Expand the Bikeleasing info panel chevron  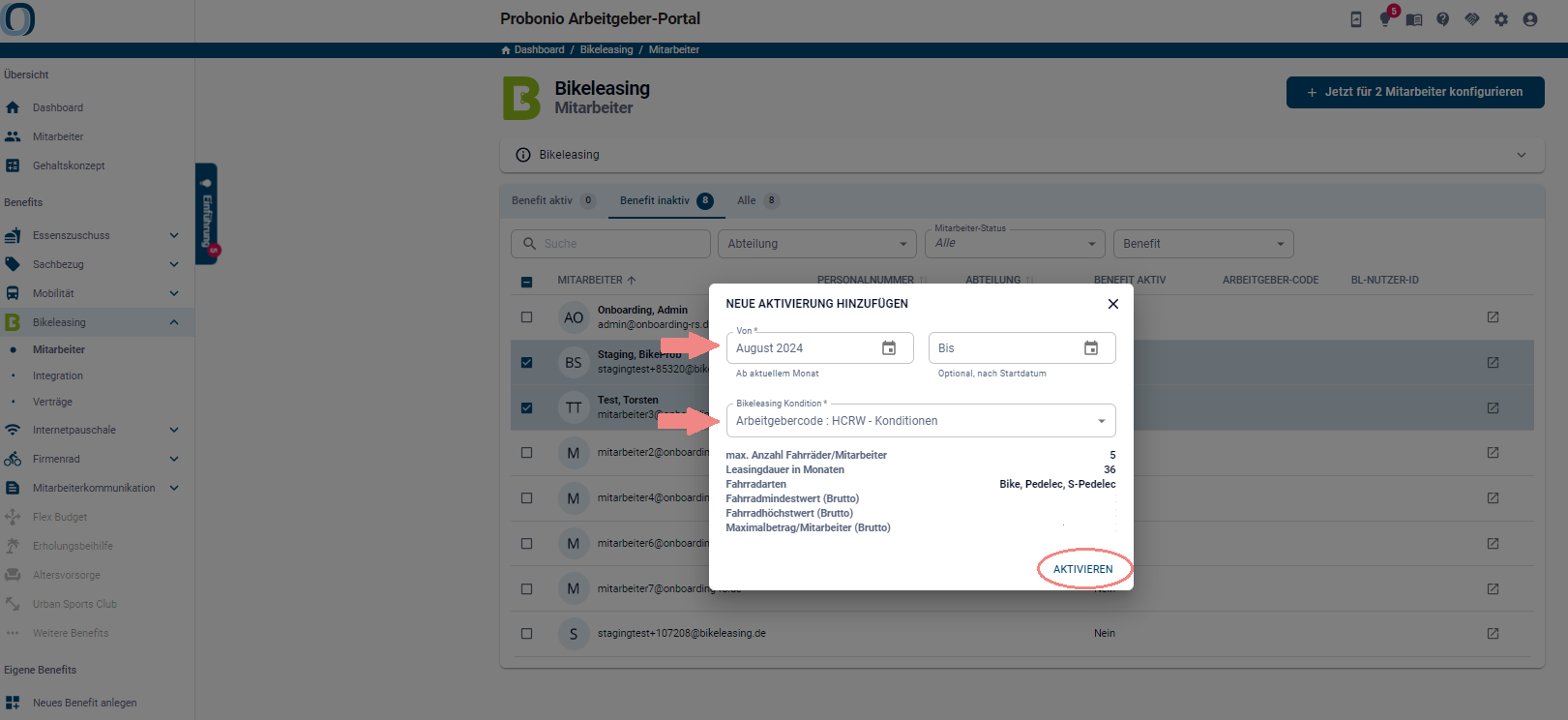coord(1522,155)
